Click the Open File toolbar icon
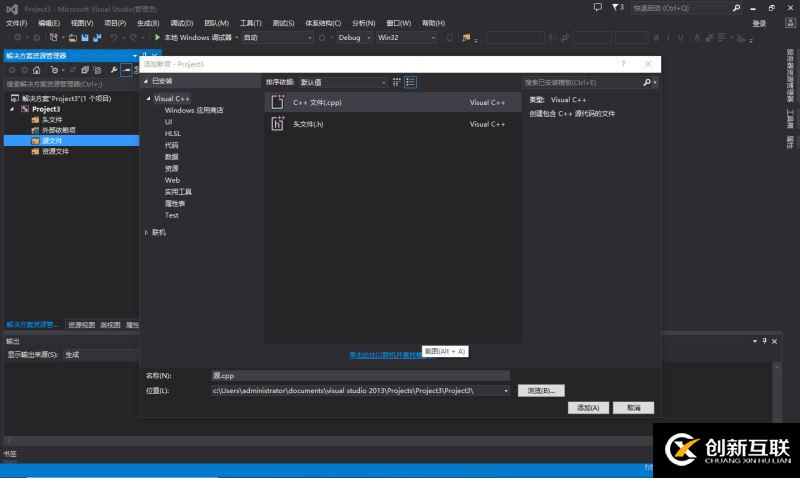 click(72, 38)
